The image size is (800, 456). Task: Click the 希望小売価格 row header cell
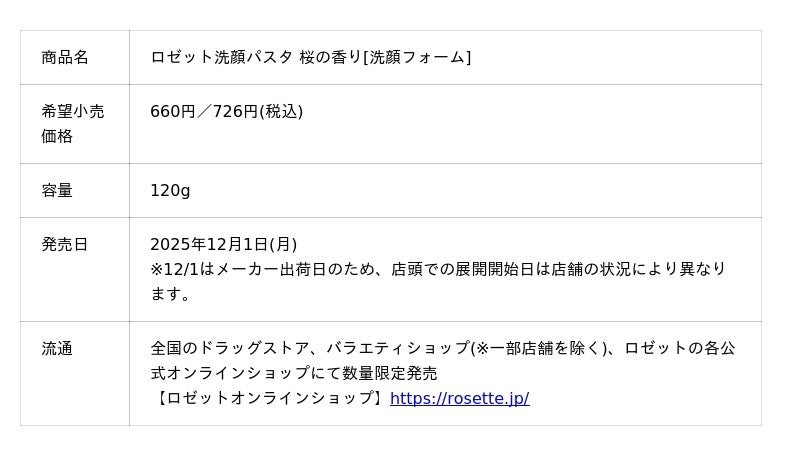point(72,124)
